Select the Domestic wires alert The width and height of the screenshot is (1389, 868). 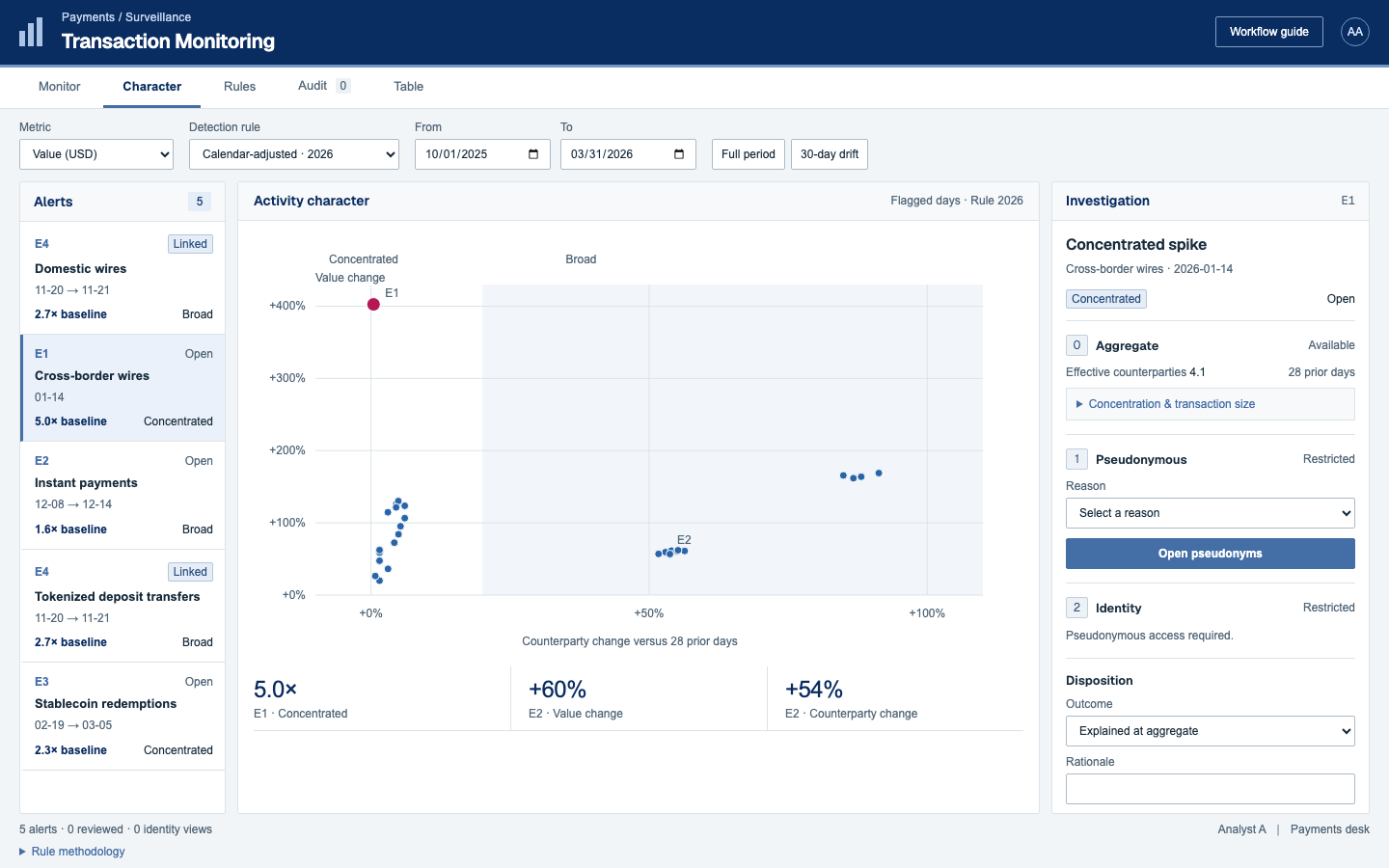point(123,279)
